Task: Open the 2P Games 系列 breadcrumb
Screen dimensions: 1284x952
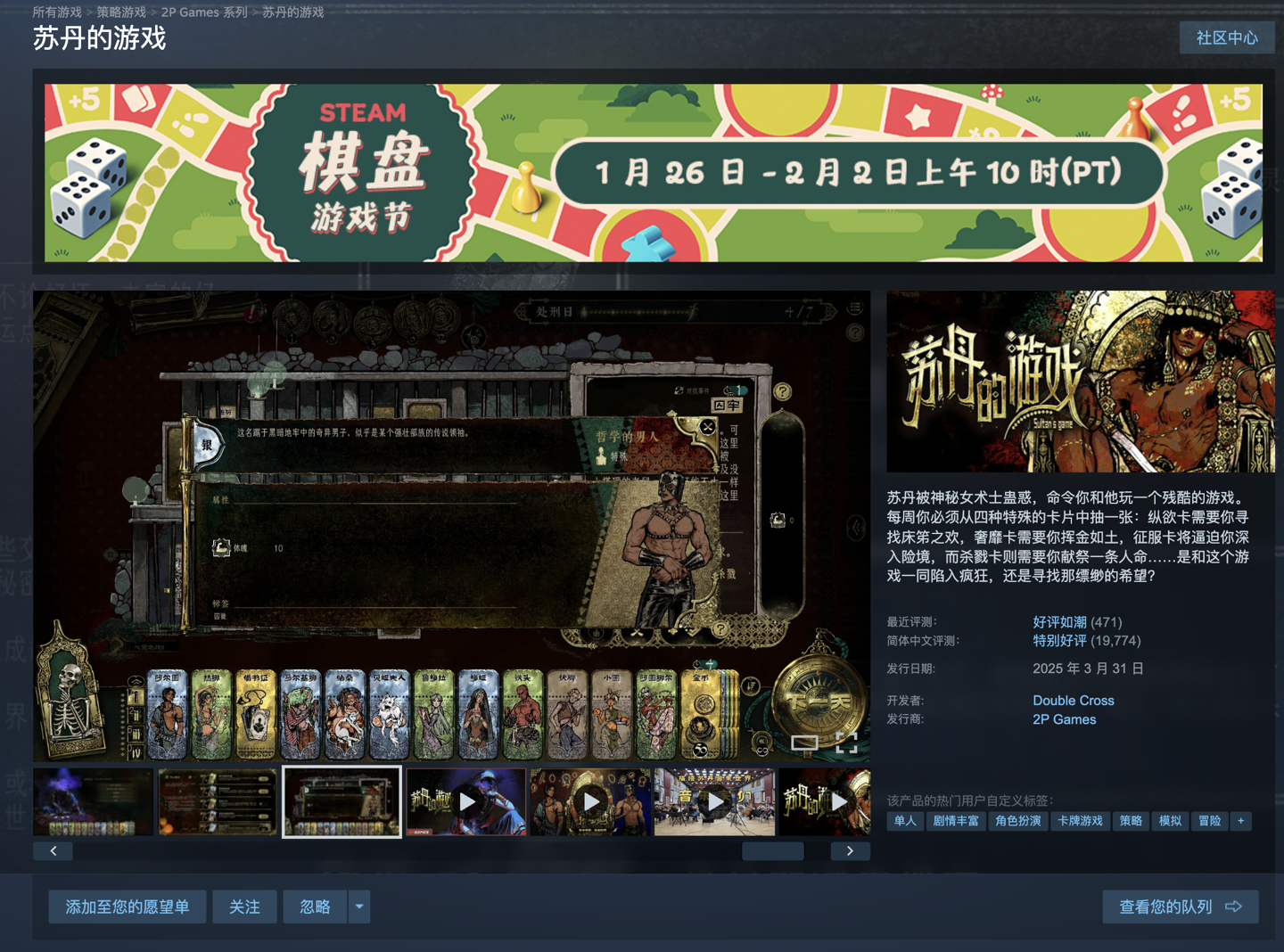Action: (x=203, y=12)
